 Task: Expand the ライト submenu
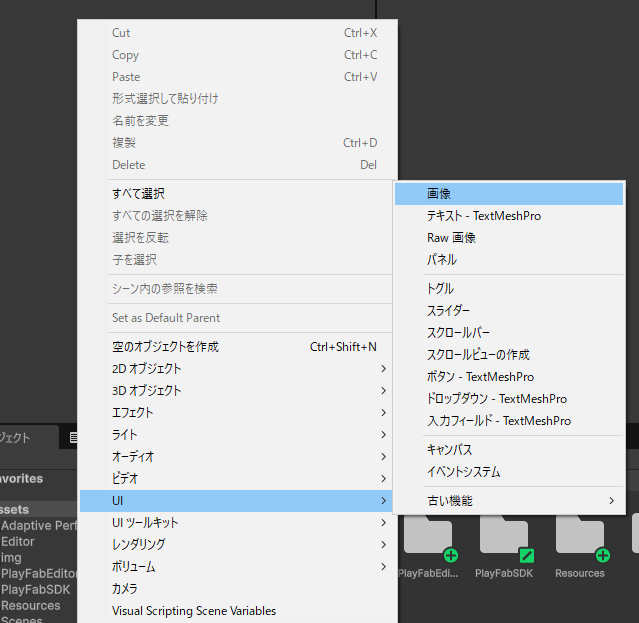[x=236, y=435]
